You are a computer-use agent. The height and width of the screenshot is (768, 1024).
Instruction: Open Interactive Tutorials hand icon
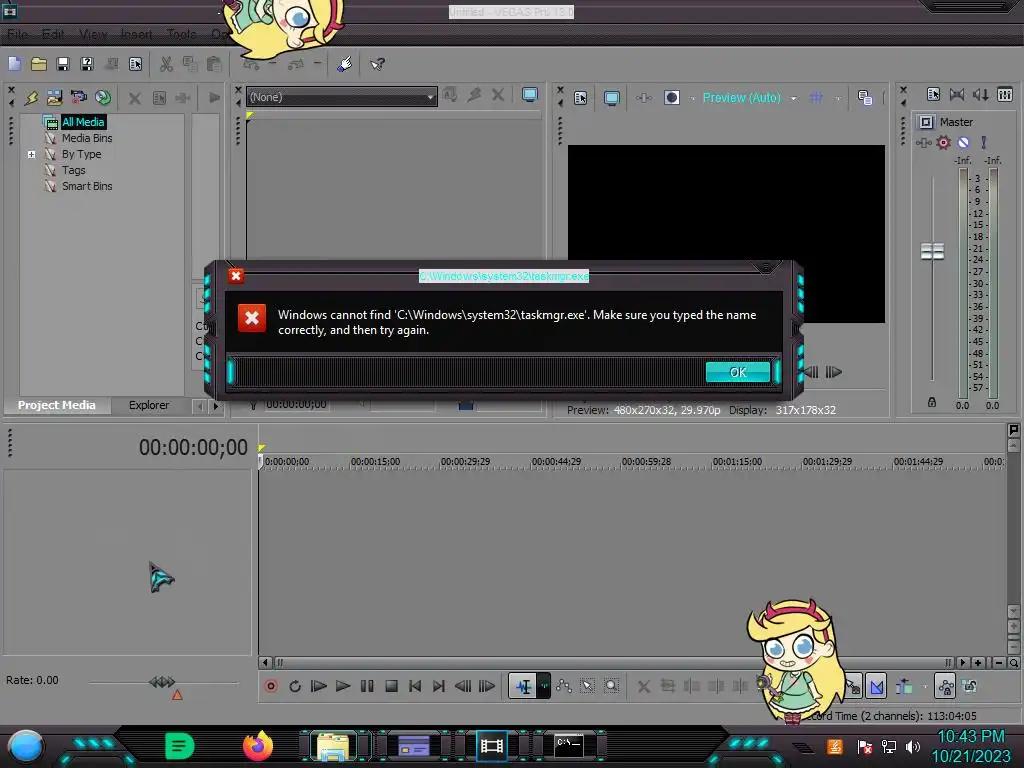point(345,64)
